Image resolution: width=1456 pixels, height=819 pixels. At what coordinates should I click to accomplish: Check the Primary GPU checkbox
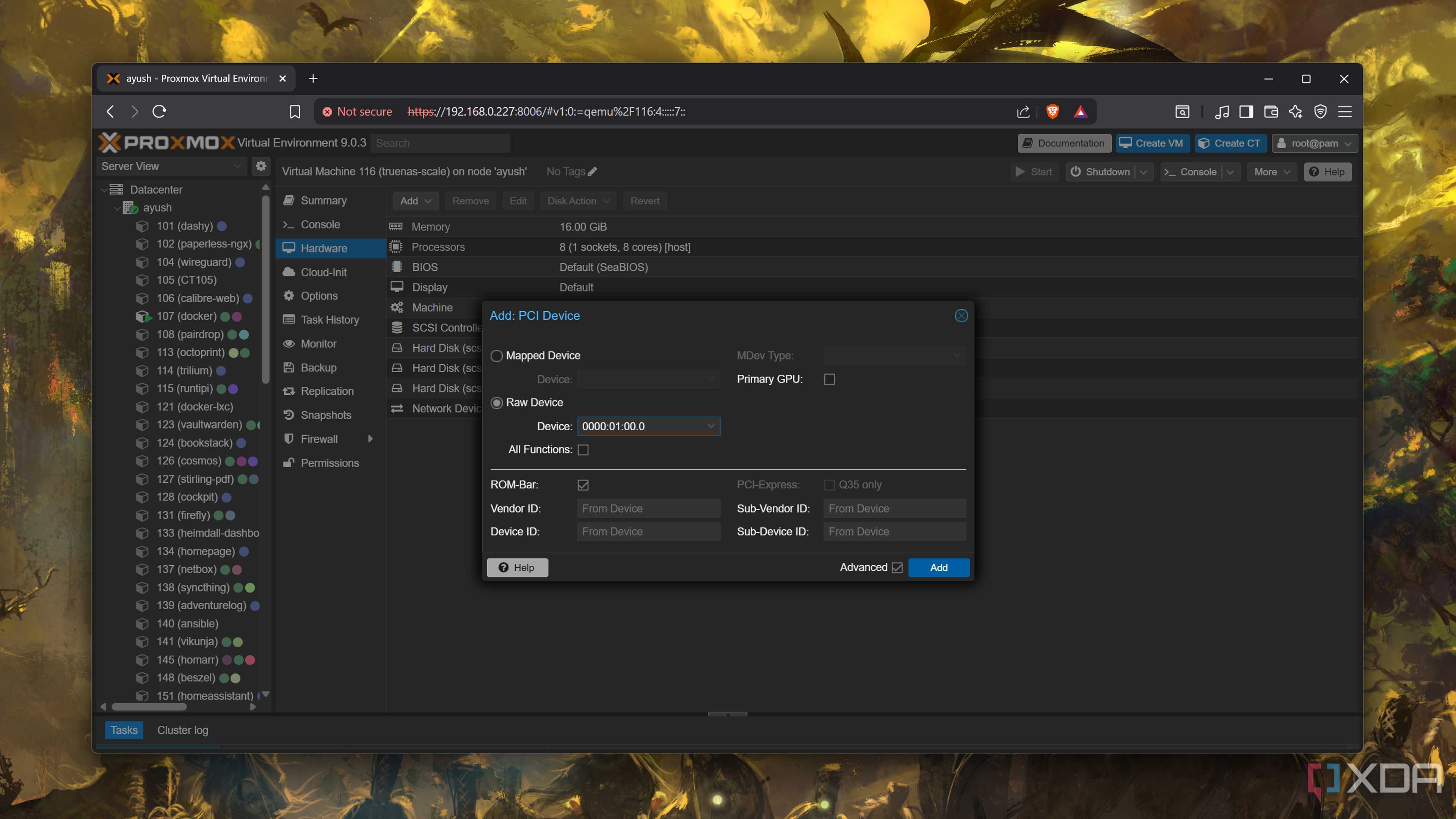pyautogui.click(x=829, y=379)
